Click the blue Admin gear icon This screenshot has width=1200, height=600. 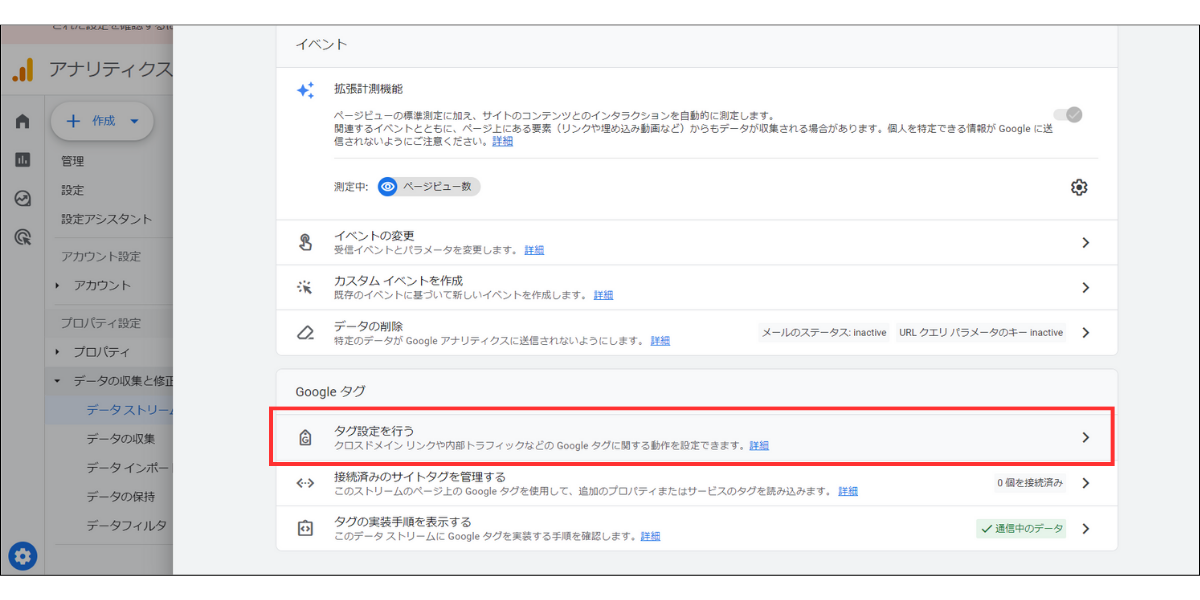22,556
